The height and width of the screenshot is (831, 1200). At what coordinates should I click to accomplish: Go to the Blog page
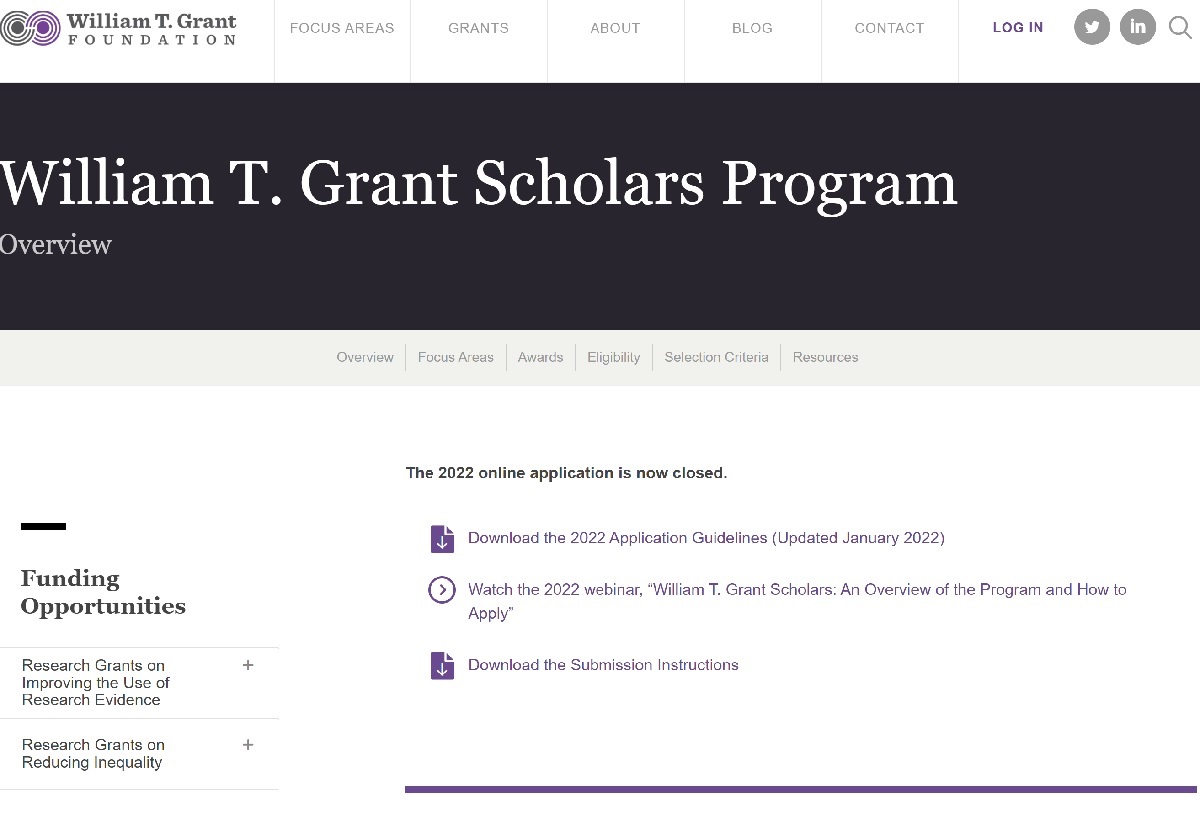[752, 28]
